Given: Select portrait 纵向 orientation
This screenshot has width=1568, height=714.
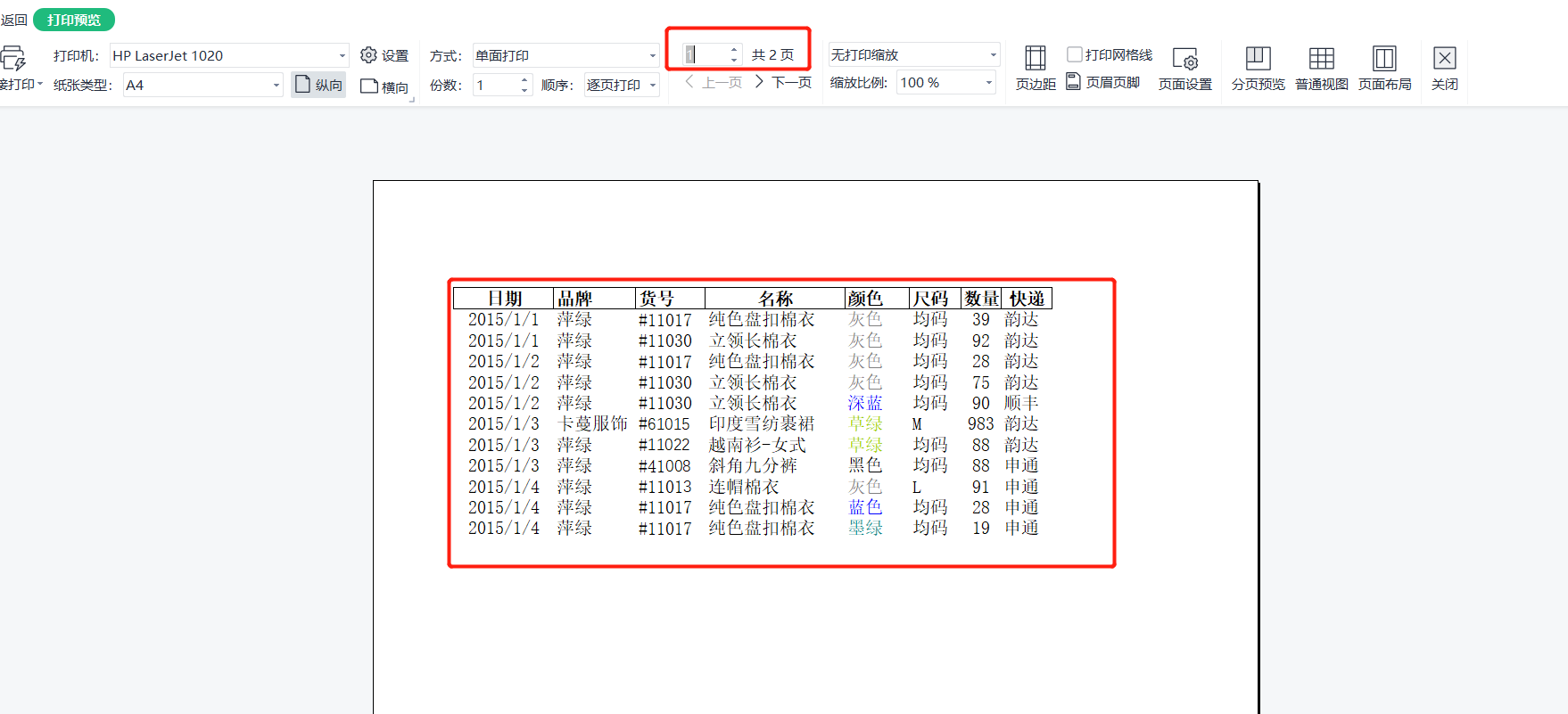Looking at the screenshot, I should pyautogui.click(x=318, y=85).
